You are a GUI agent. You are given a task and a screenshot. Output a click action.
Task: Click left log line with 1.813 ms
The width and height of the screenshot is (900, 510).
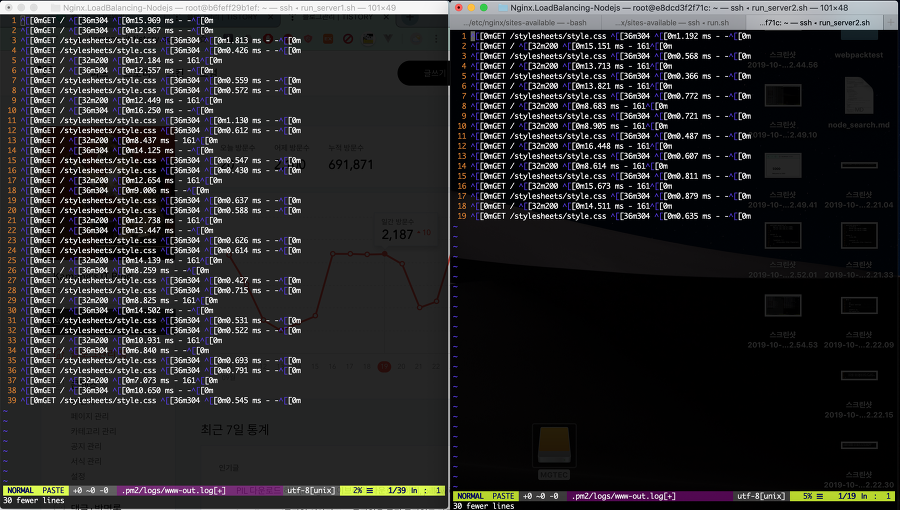161,41
